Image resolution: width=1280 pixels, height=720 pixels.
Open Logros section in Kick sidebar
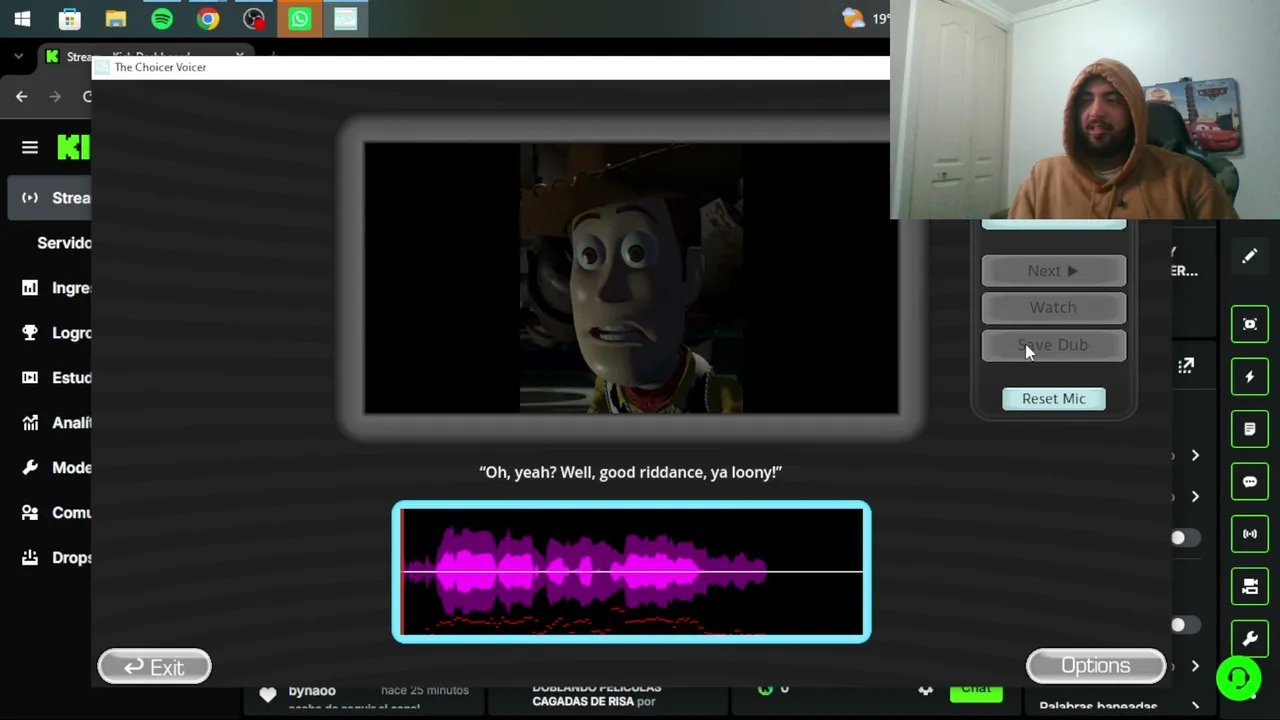[56, 333]
